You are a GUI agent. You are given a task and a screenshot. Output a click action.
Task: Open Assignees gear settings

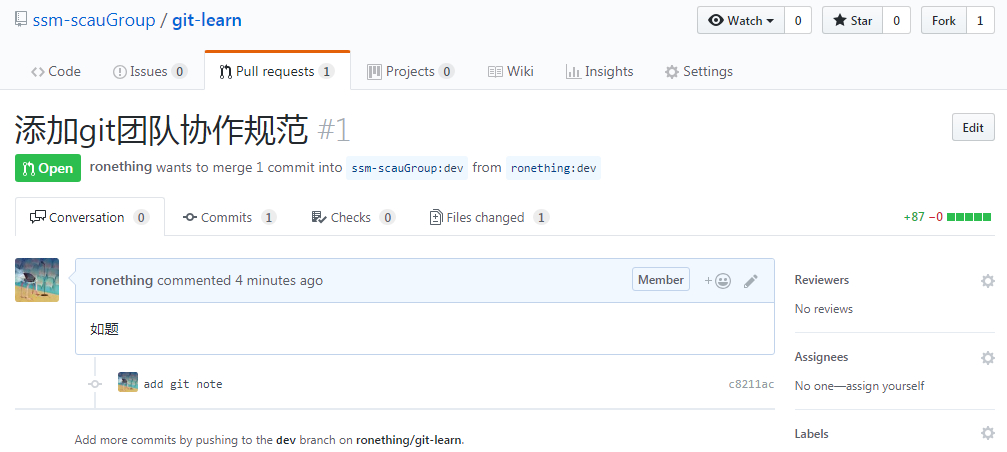pyautogui.click(x=988, y=358)
